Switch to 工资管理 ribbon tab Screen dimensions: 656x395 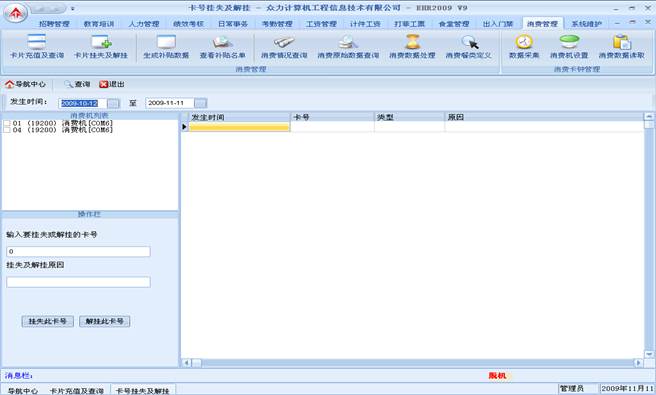coord(321,24)
